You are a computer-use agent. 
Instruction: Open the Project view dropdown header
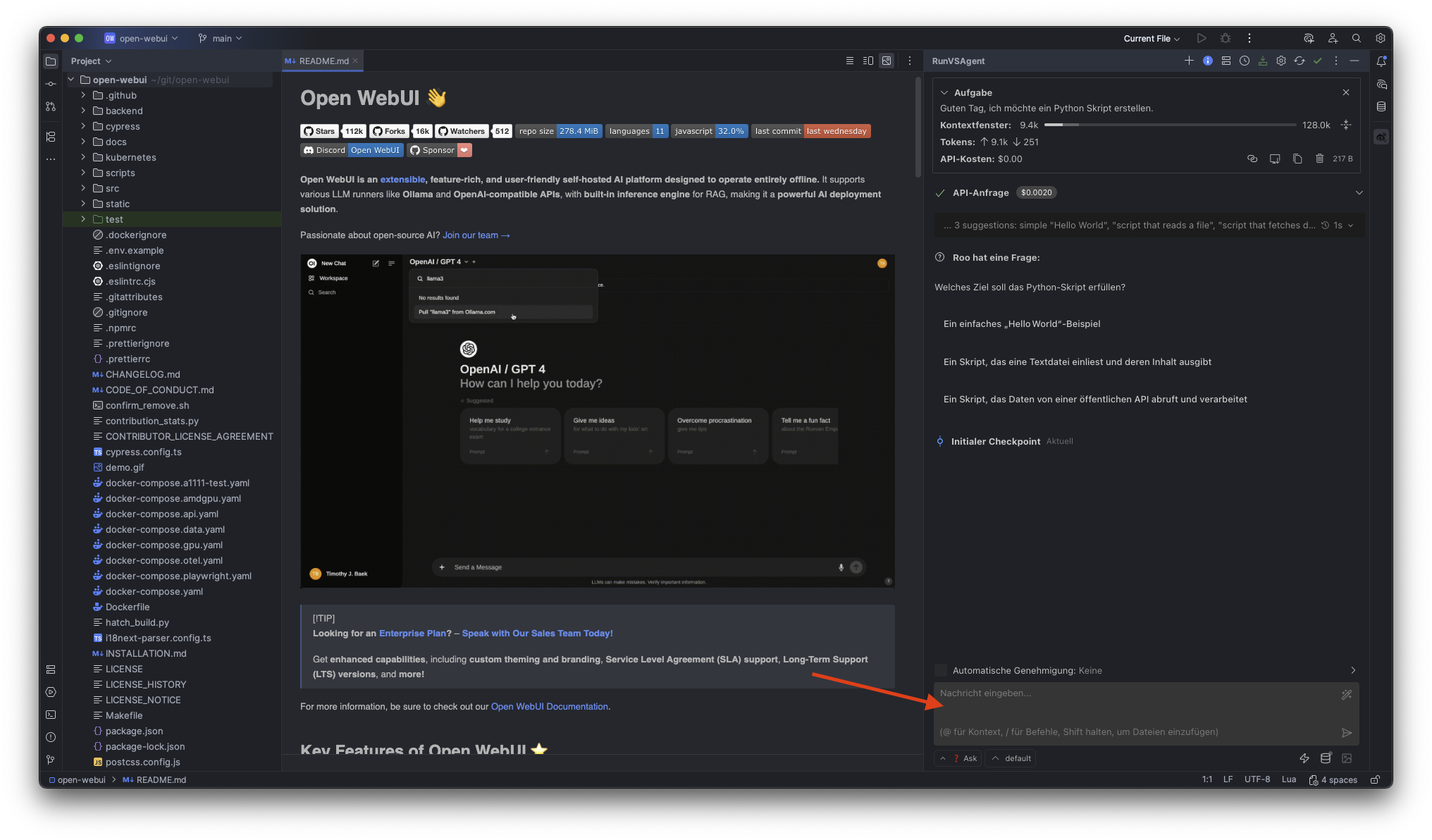click(91, 61)
